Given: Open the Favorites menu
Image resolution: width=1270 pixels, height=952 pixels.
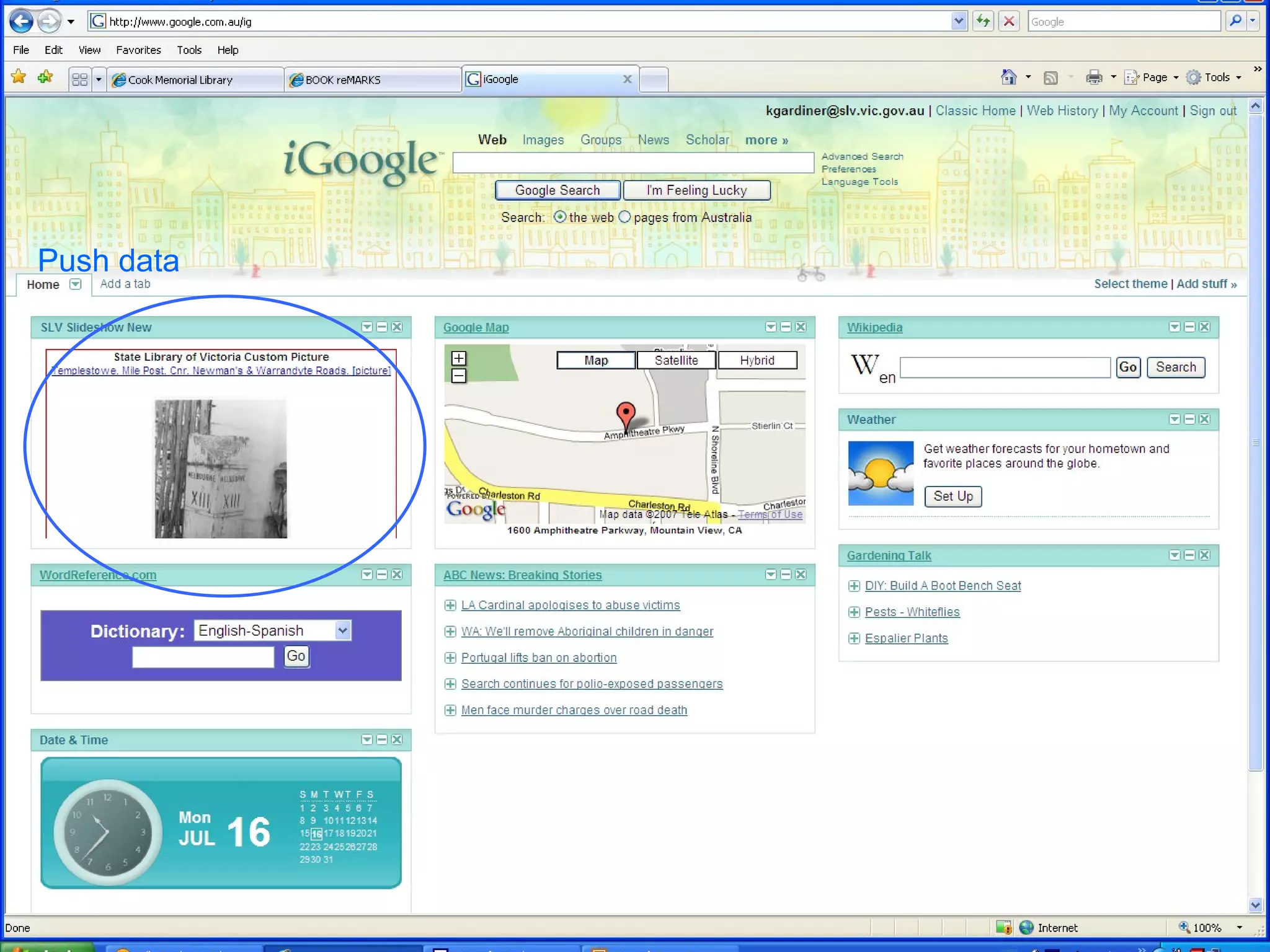Looking at the screenshot, I should pos(138,50).
